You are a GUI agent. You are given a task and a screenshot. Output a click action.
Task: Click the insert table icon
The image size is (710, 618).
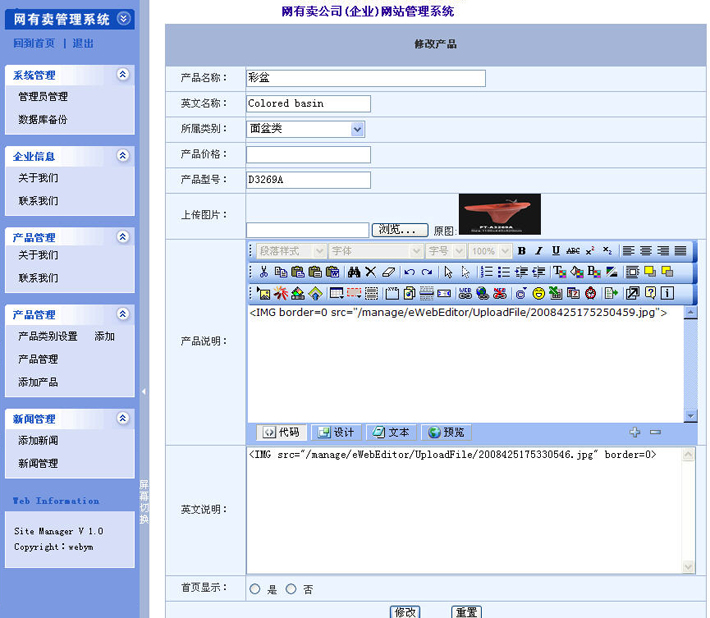tap(336, 293)
